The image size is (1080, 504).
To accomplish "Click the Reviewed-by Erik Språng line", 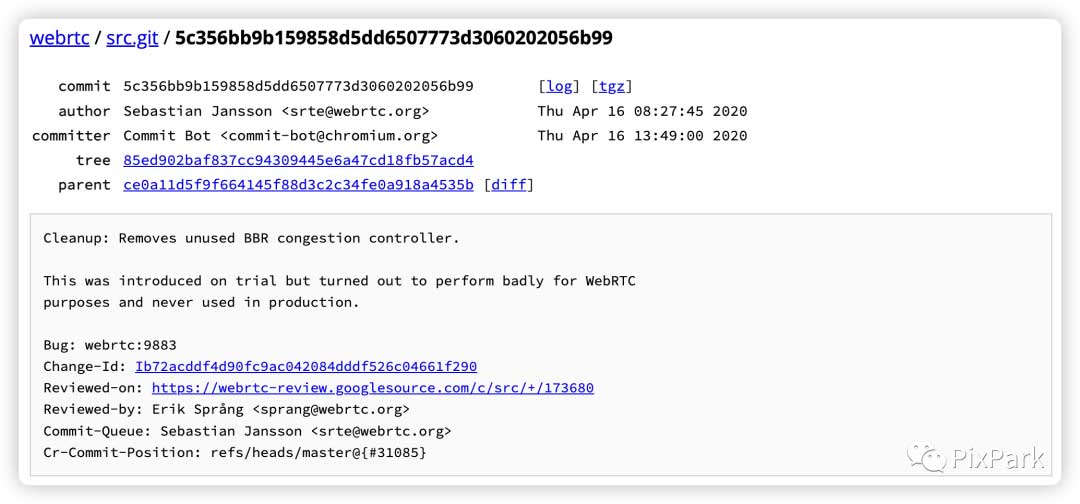I will (226, 409).
